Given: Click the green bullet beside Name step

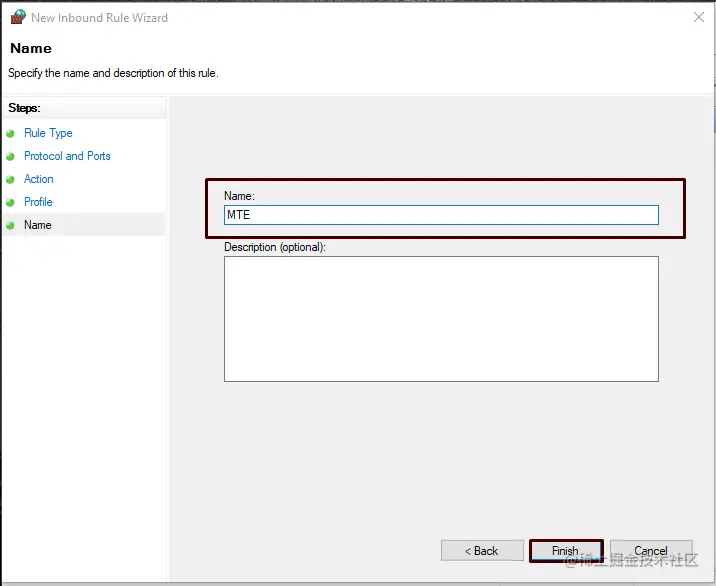Looking at the screenshot, I should pos(11,225).
